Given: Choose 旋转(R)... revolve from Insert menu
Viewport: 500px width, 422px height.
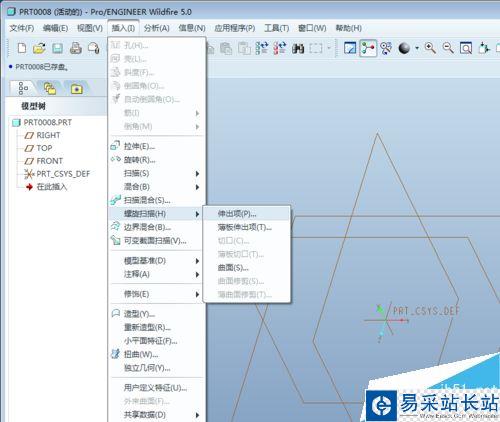Looking at the screenshot, I should point(156,160).
